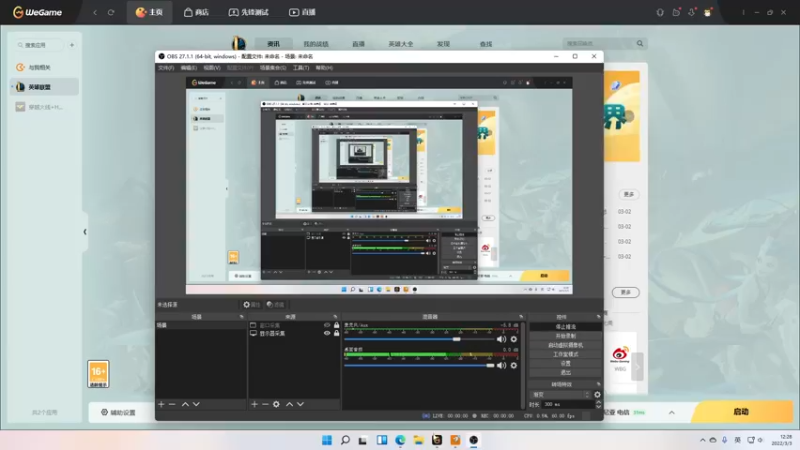Refresh the WeGame page
This screenshot has height=450, width=800.
(x=111, y=12)
